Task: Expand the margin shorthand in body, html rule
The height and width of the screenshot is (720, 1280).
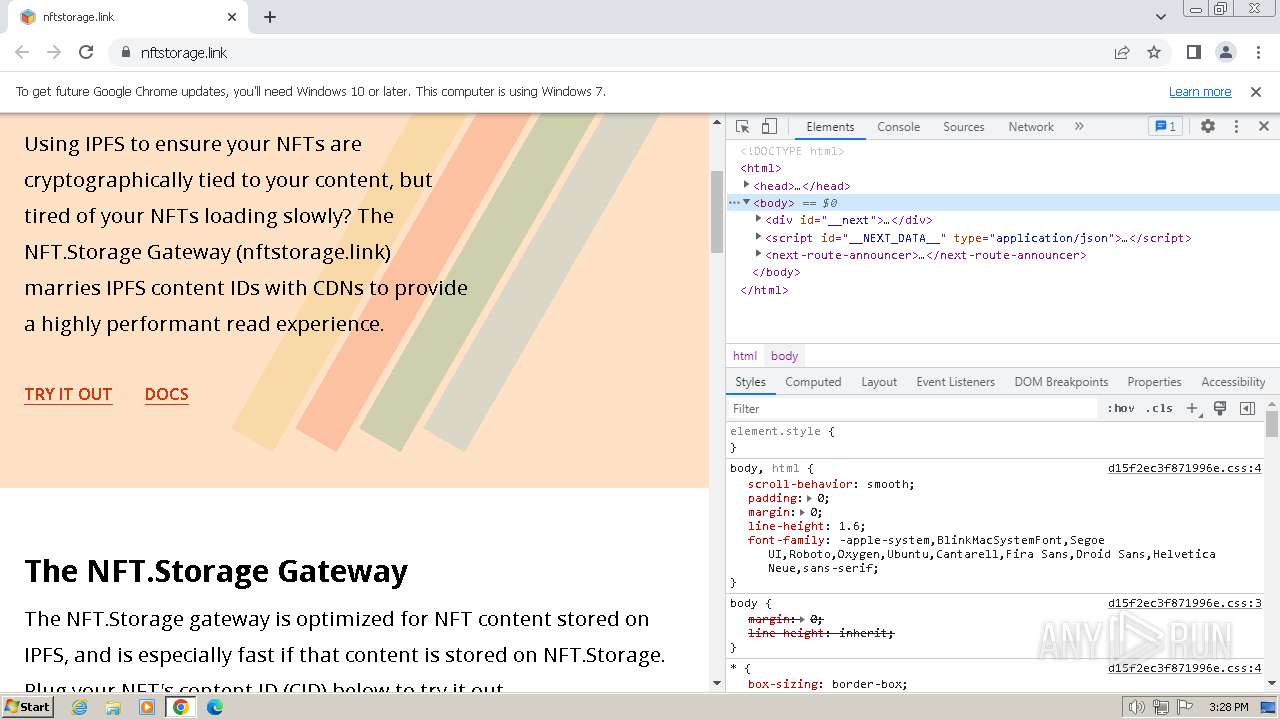Action: tap(802, 512)
